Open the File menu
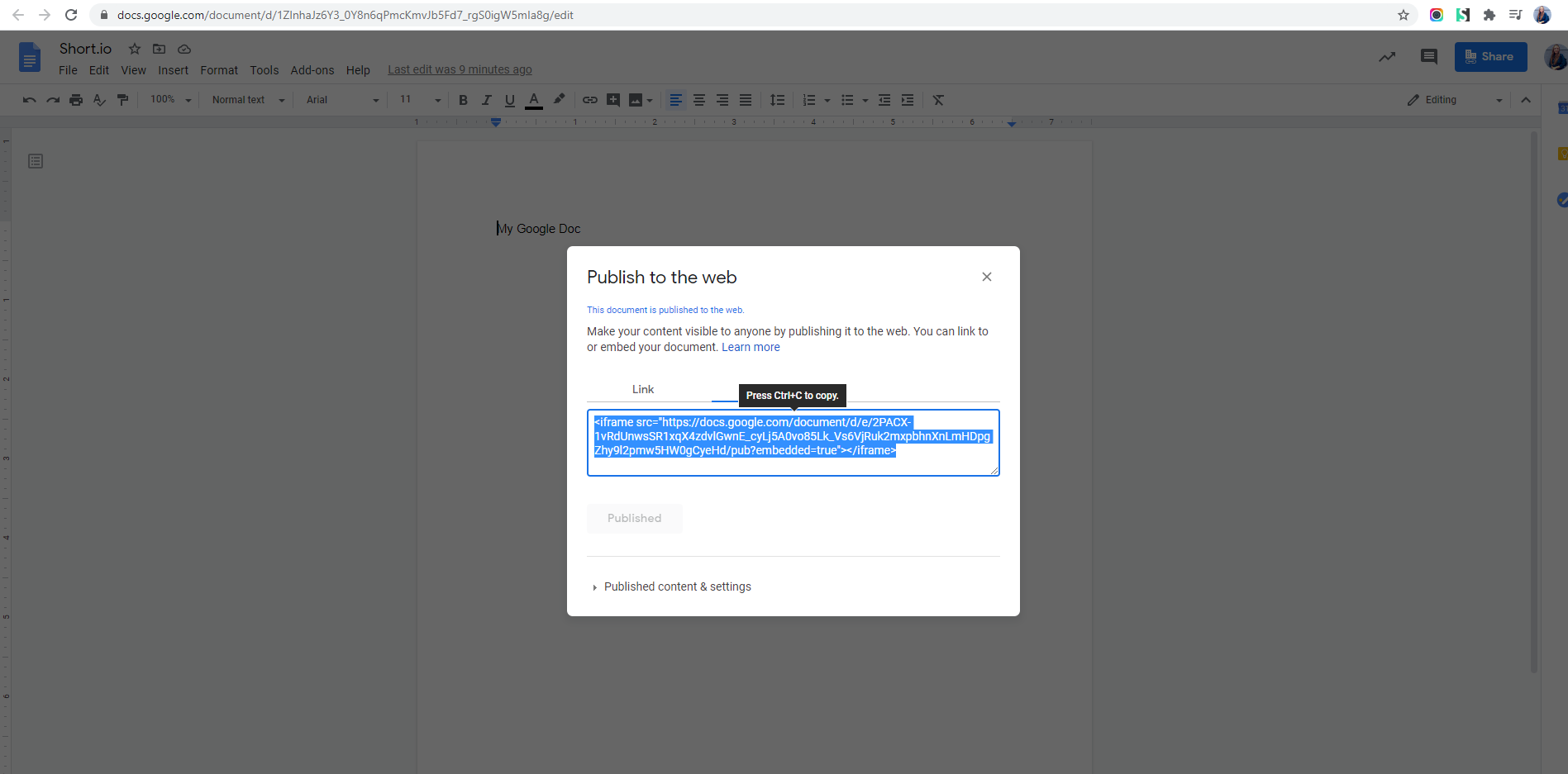 68,70
